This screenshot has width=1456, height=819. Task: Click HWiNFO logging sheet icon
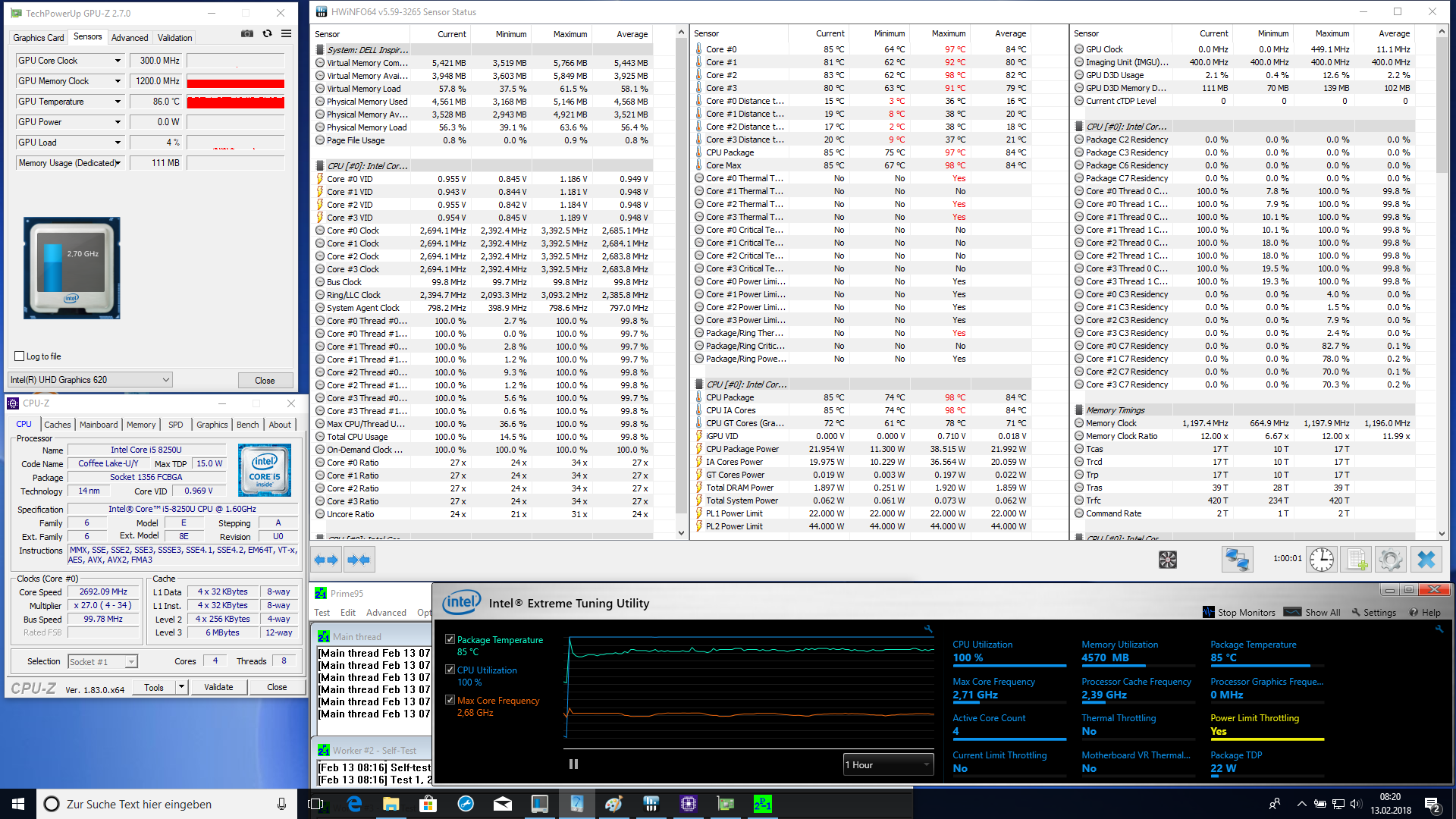(x=1355, y=560)
